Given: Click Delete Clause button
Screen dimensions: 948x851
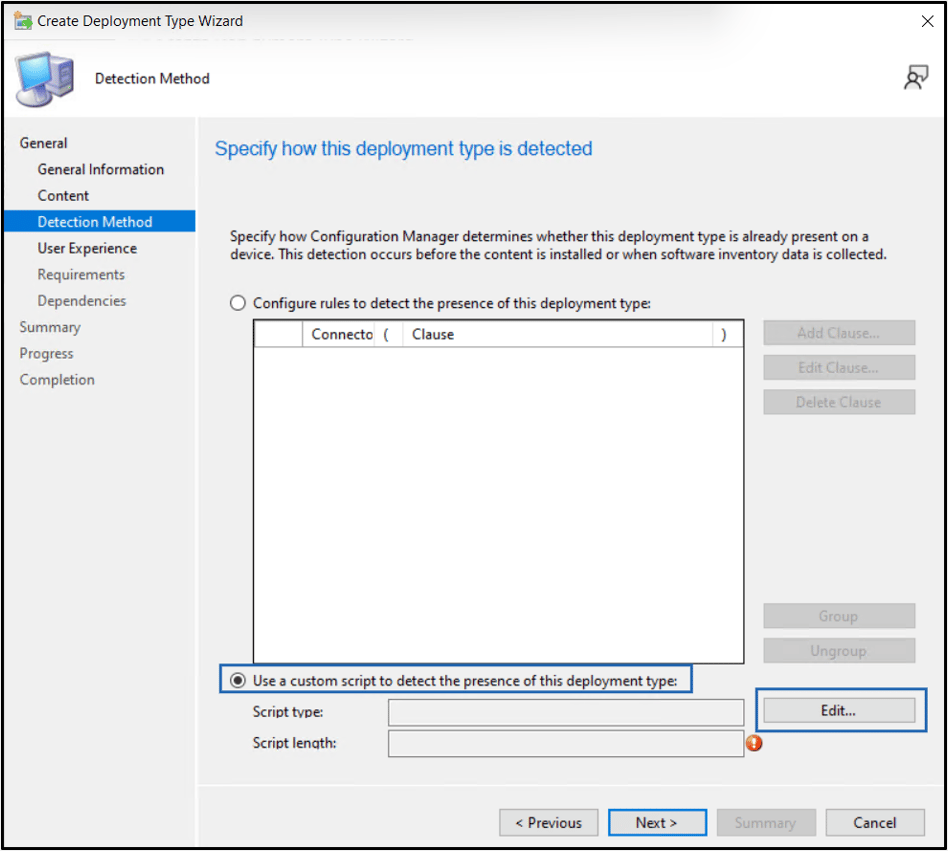Looking at the screenshot, I should [x=839, y=402].
